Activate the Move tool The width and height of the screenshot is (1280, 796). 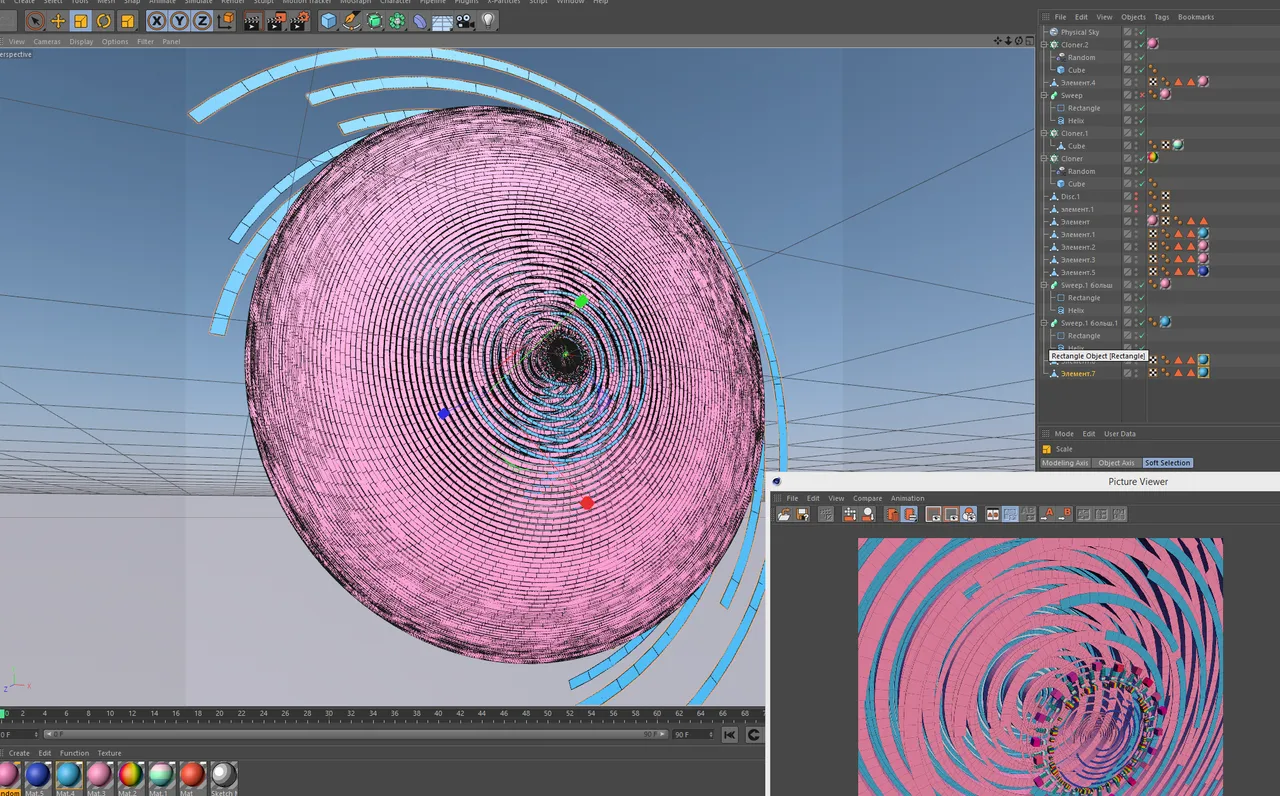tap(58, 20)
